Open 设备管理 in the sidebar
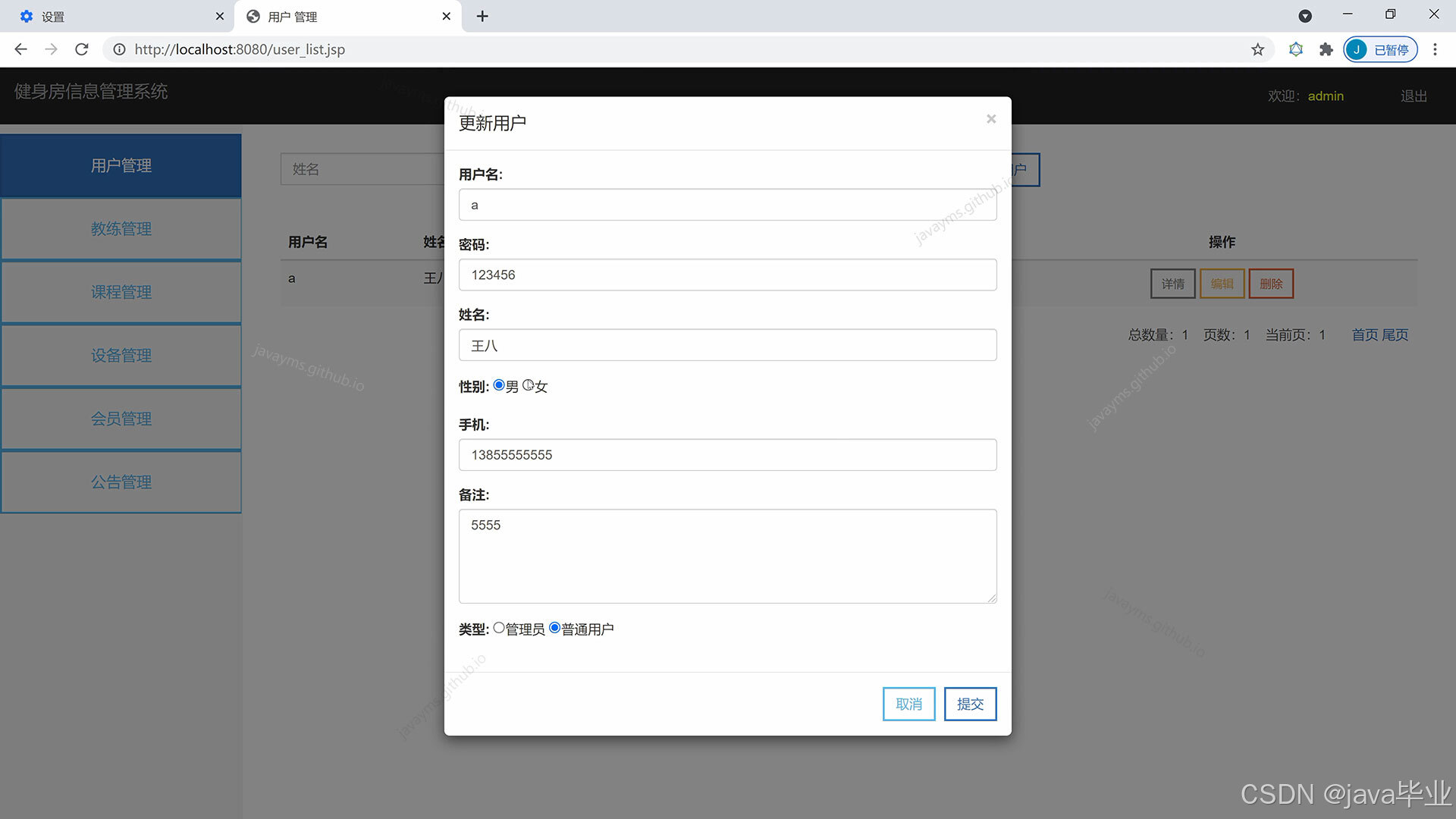Image resolution: width=1456 pixels, height=819 pixels. [121, 355]
